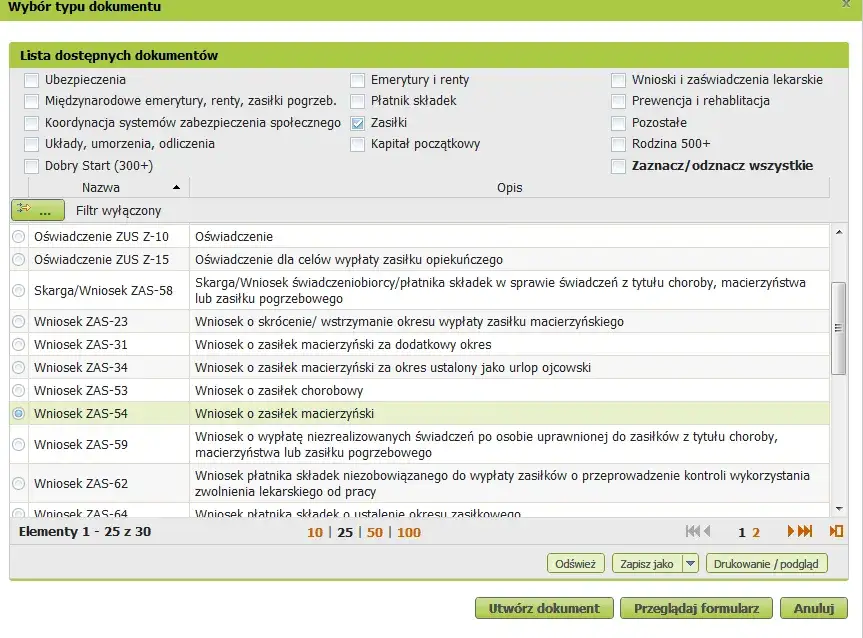Toggle Zaznacz/odznacz wszystkie checkbox
Screen dimensions: 863x638
[x=619, y=166]
